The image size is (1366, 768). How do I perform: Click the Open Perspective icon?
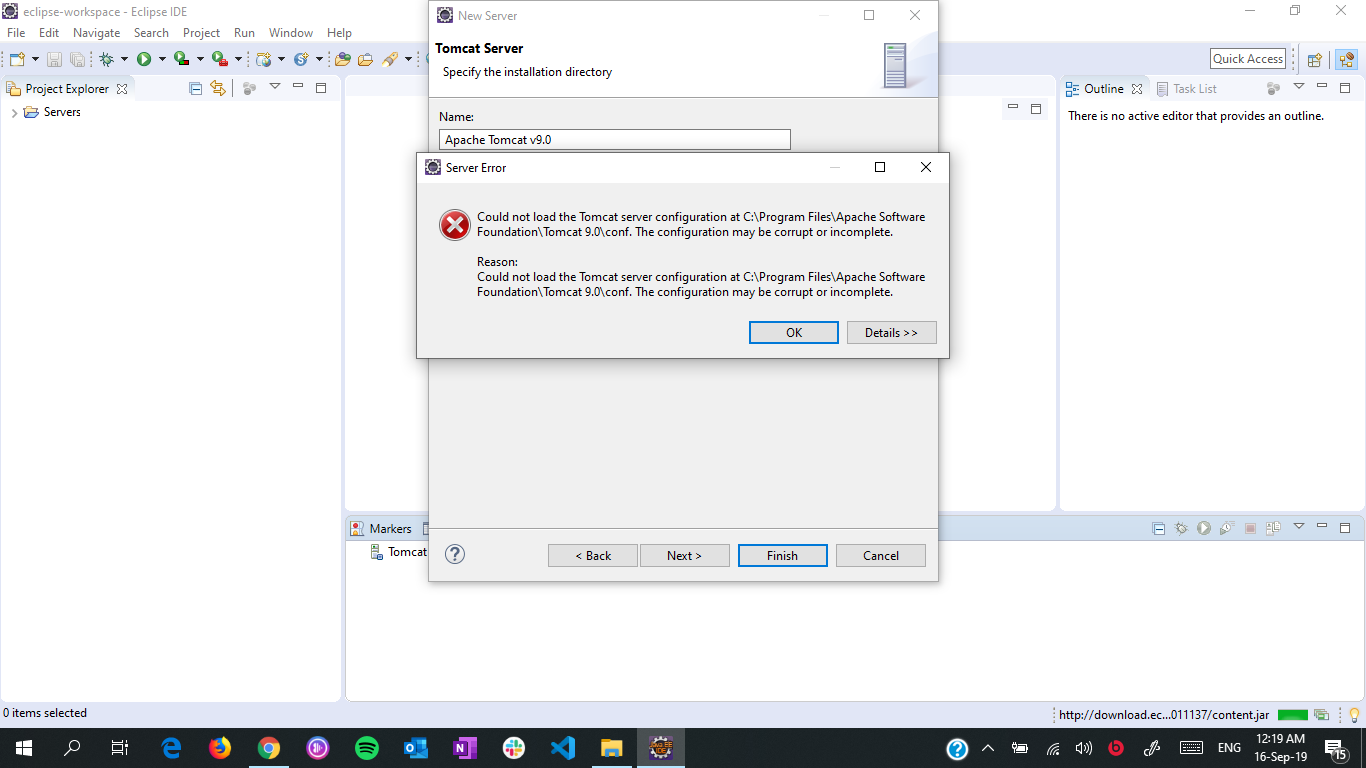tap(1315, 59)
